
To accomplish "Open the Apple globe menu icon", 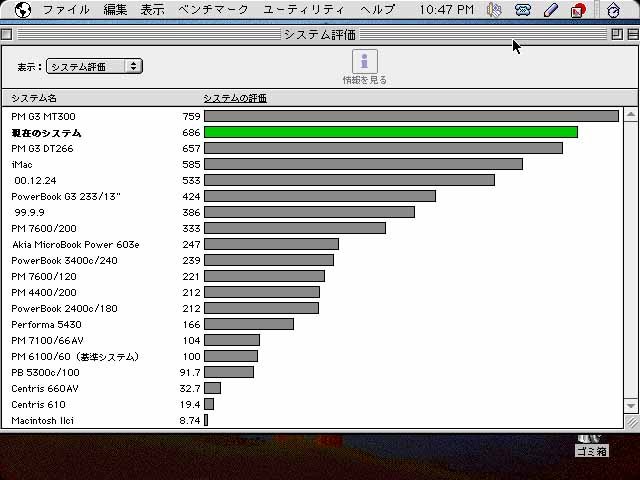I will tap(22, 10).
